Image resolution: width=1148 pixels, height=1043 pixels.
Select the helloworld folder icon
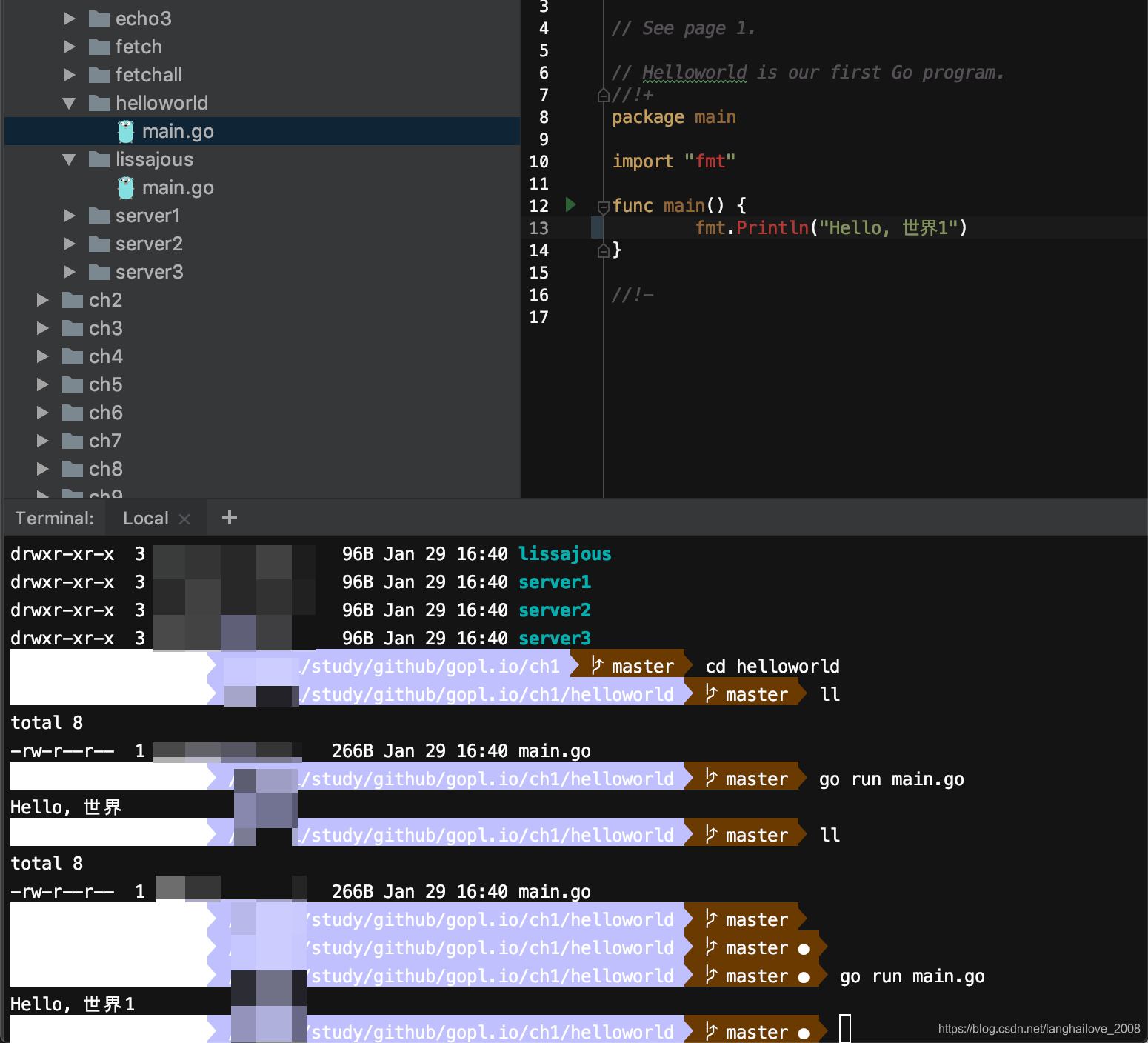coord(99,103)
